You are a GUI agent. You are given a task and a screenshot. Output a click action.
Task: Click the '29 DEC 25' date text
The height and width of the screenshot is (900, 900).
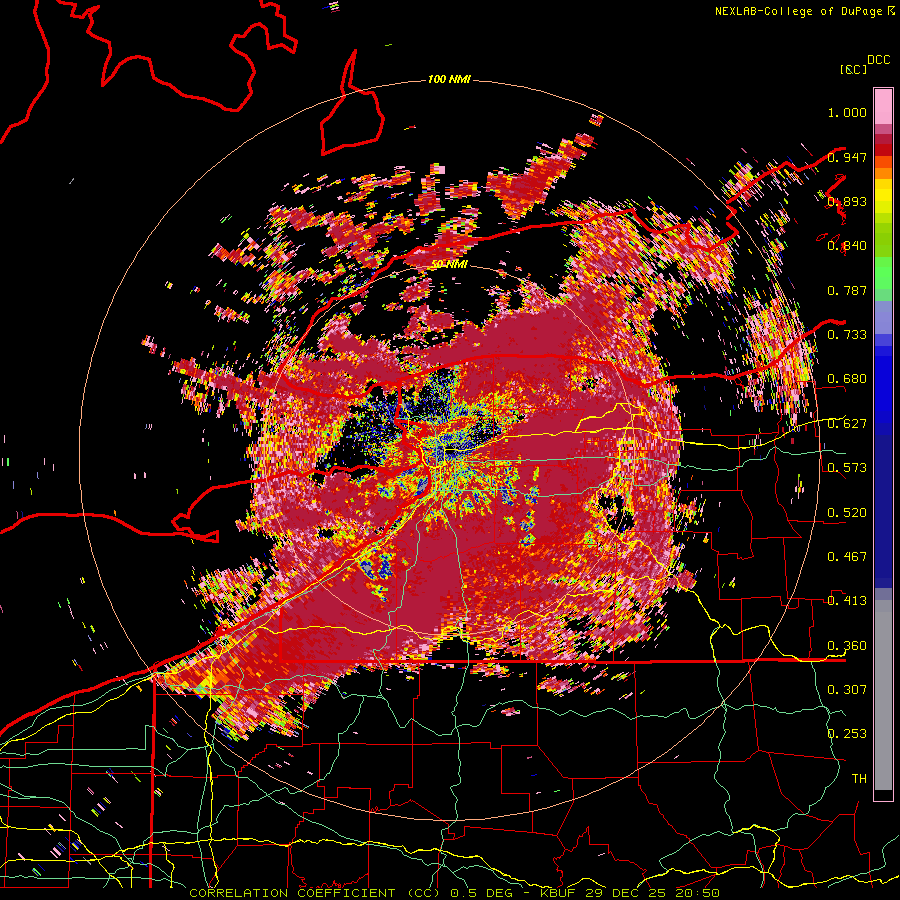tap(624, 893)
